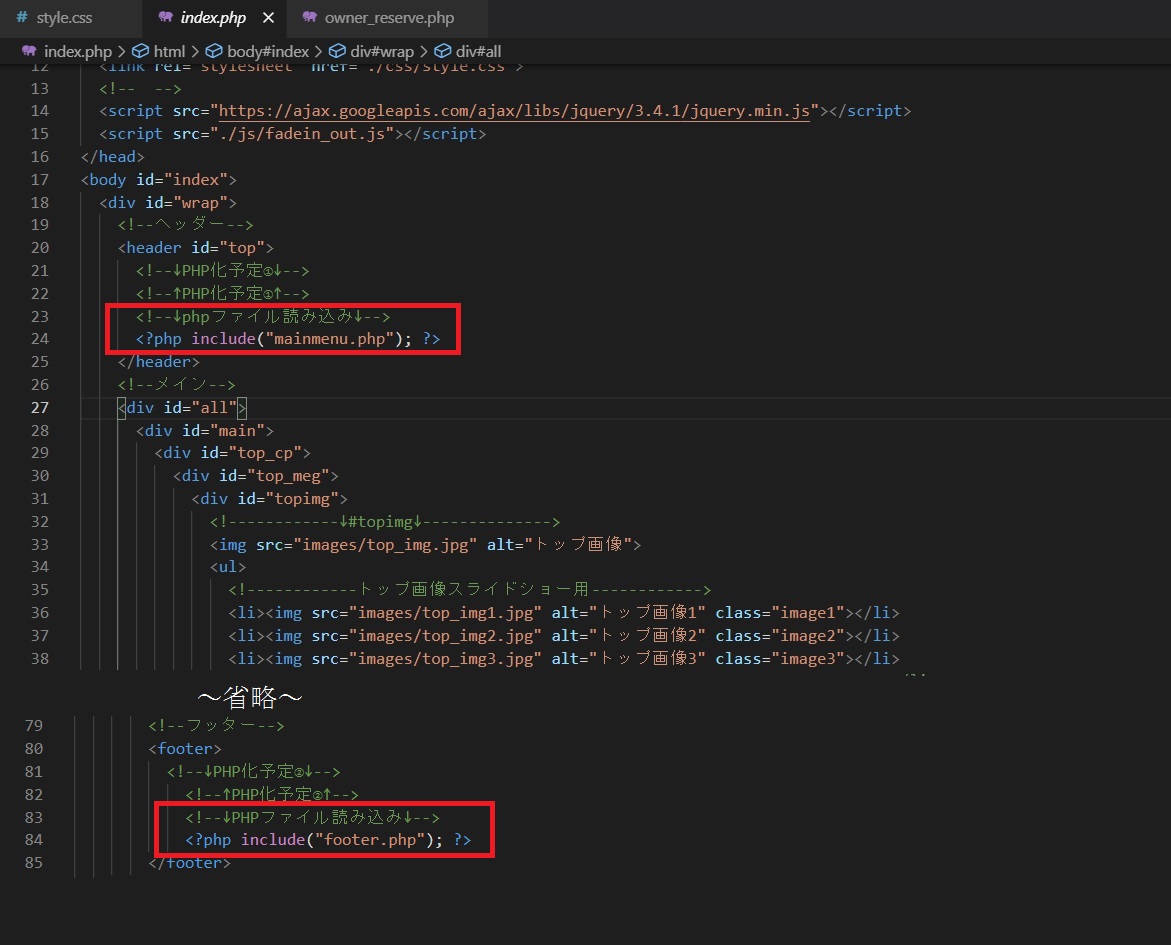
Task: Open the div#all breadcrumb dropdown
Action: (479, 51)
